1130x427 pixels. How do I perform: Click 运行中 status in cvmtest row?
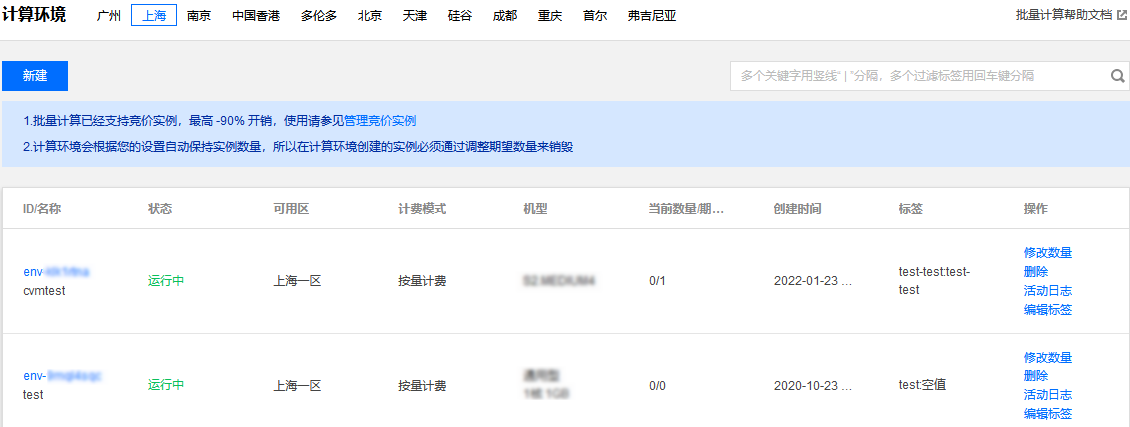point(166,281)
